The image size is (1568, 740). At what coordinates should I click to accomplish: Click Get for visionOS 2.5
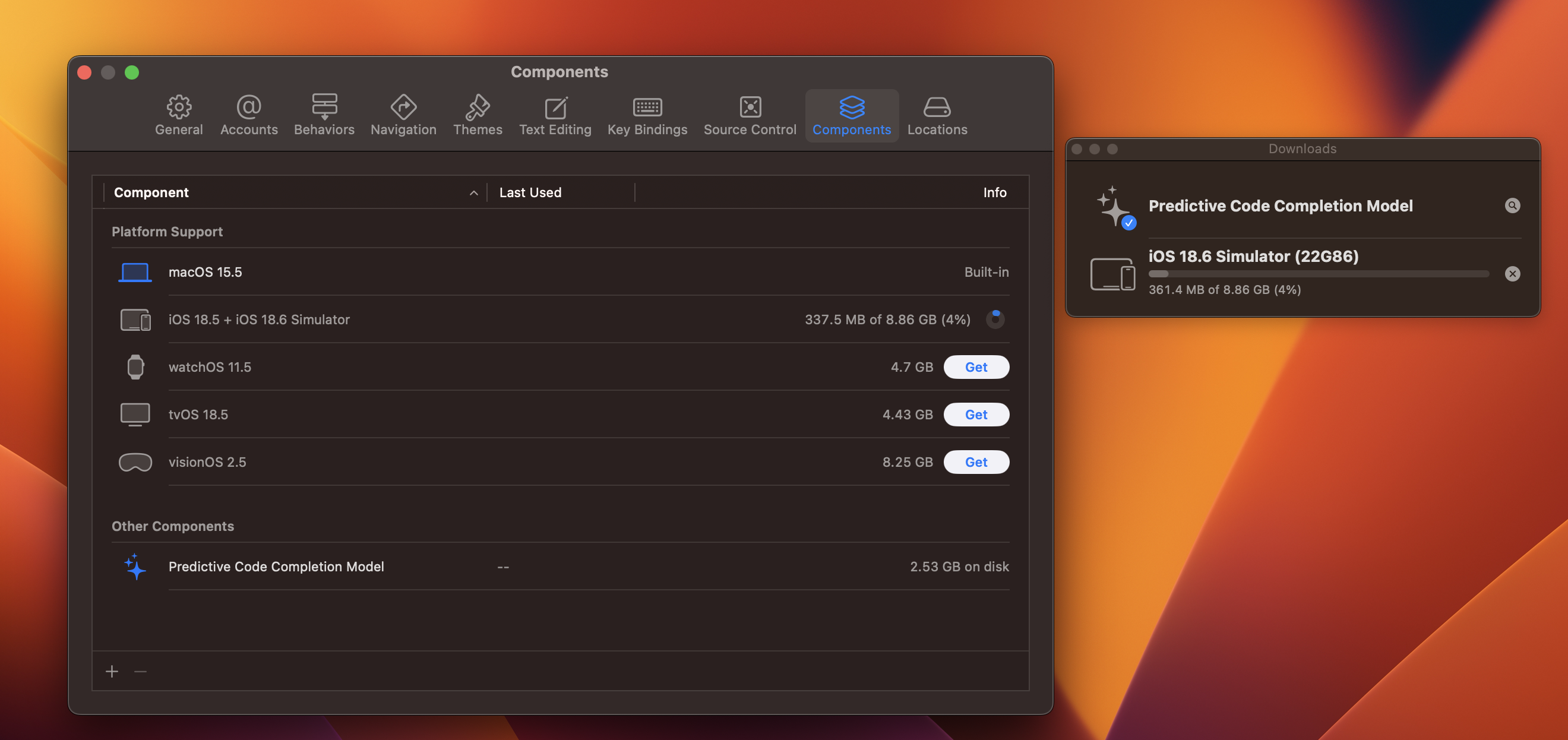coord(976,462)
